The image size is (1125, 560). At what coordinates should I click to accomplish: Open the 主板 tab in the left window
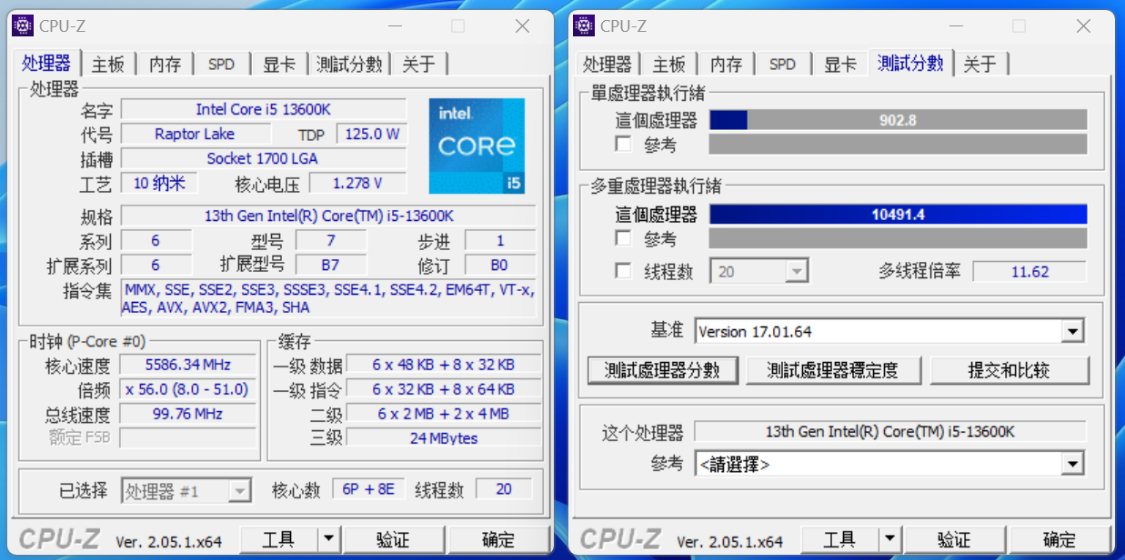[108, 65]
